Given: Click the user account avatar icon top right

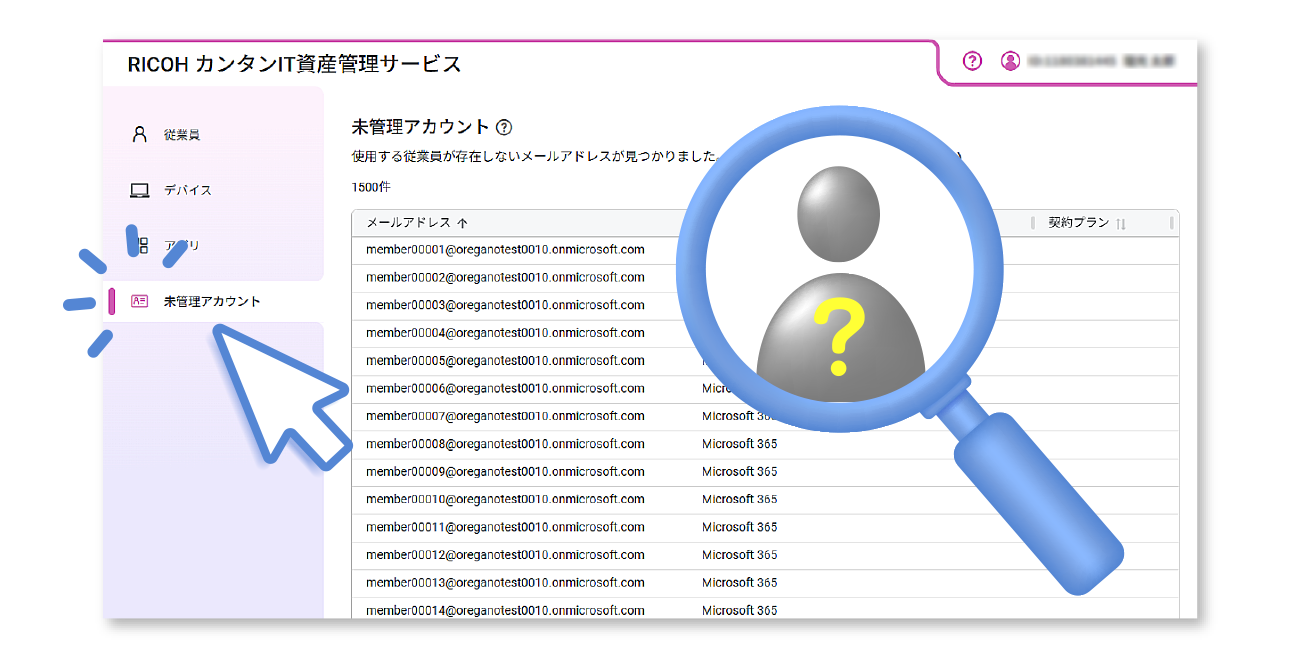Looking at the screenshot, I should click(1010, 61).
